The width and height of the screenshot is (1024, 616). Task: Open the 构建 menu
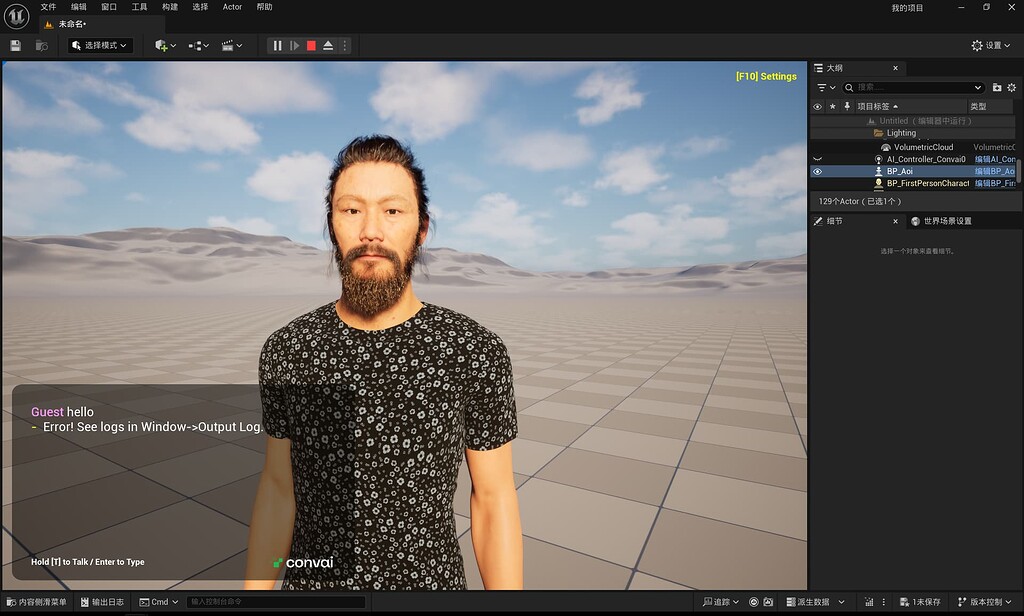170,7
